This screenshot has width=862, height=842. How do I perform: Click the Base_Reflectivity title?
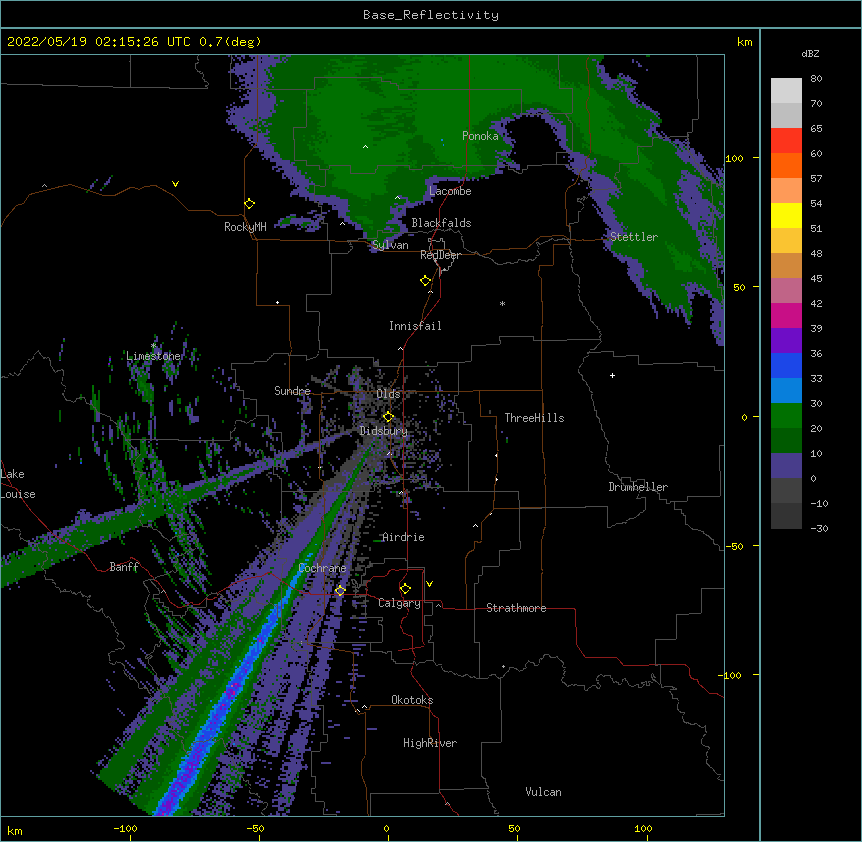tap(431, 15)
